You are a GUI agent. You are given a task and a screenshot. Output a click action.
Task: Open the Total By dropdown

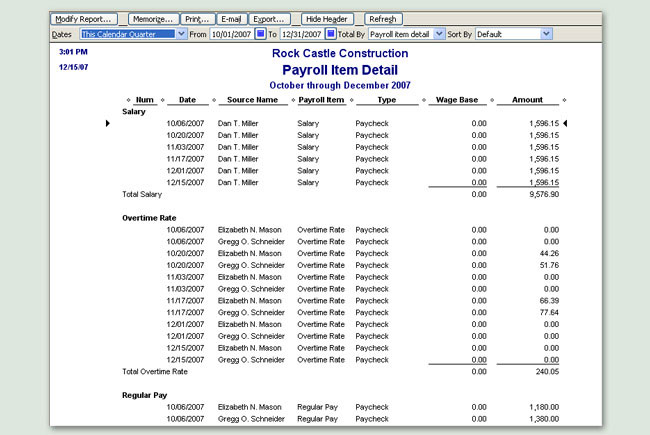tap(439, 34)
